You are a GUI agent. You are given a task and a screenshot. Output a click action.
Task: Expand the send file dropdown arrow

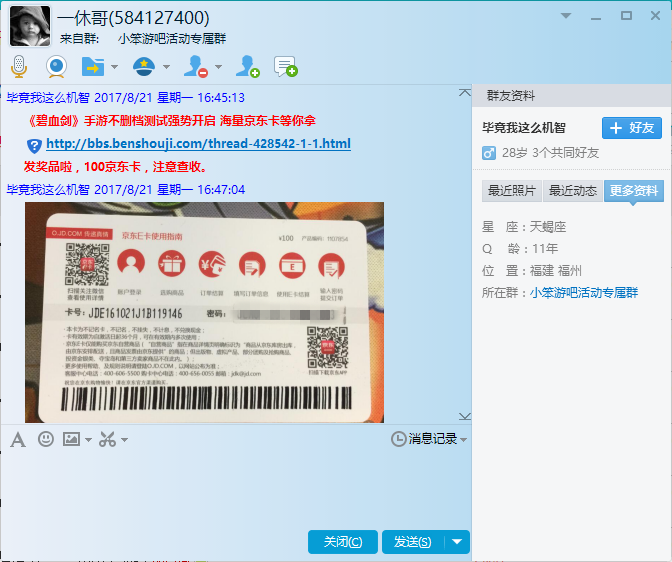[114, 66]
